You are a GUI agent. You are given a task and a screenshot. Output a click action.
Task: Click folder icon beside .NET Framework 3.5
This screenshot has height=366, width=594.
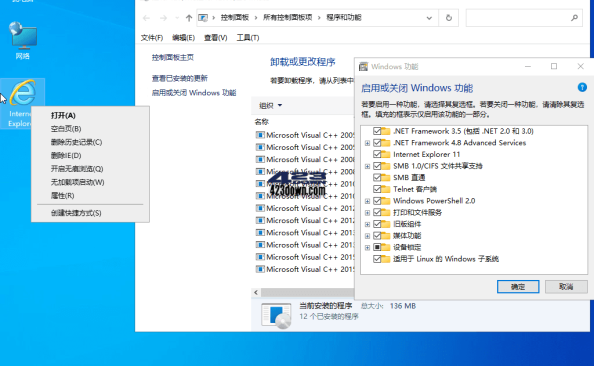pyautogui.click(x=386, y=131)
